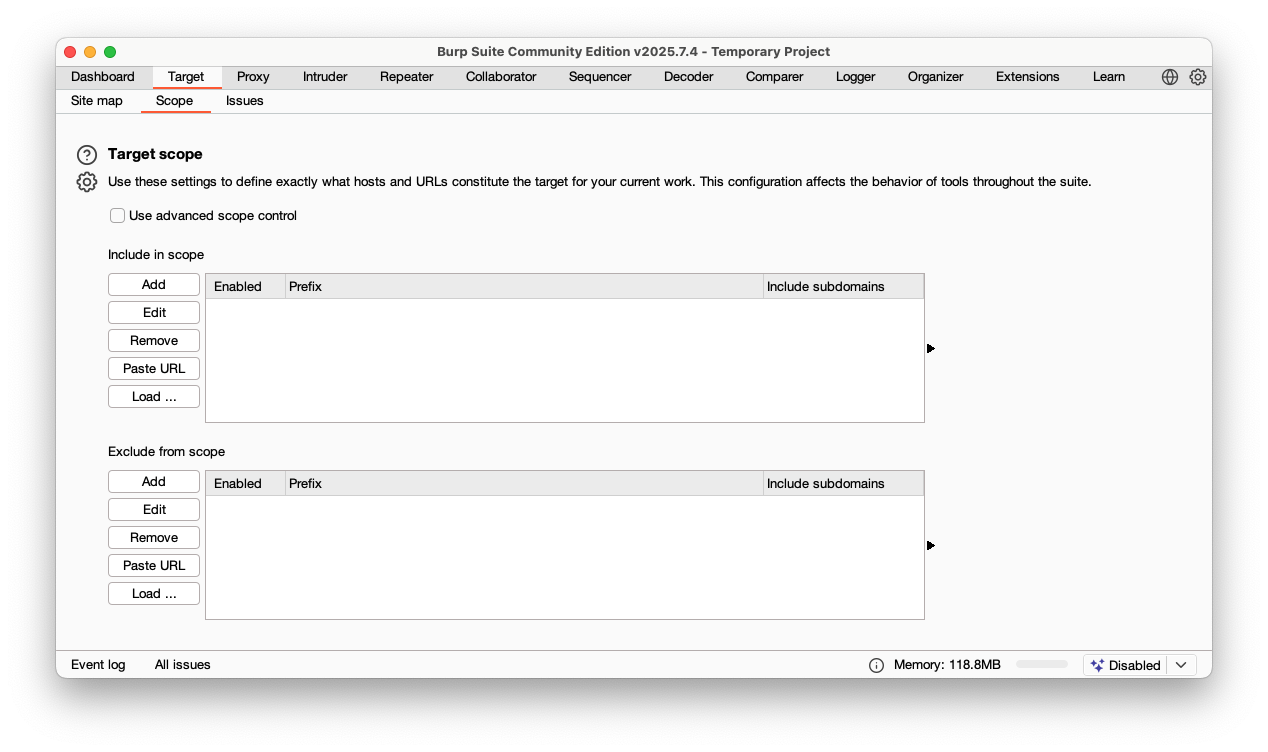This screenshot has height=752, width=1268.
Task: Open the dropdown arrow beside Disabled
Action: click(1181, 665)
